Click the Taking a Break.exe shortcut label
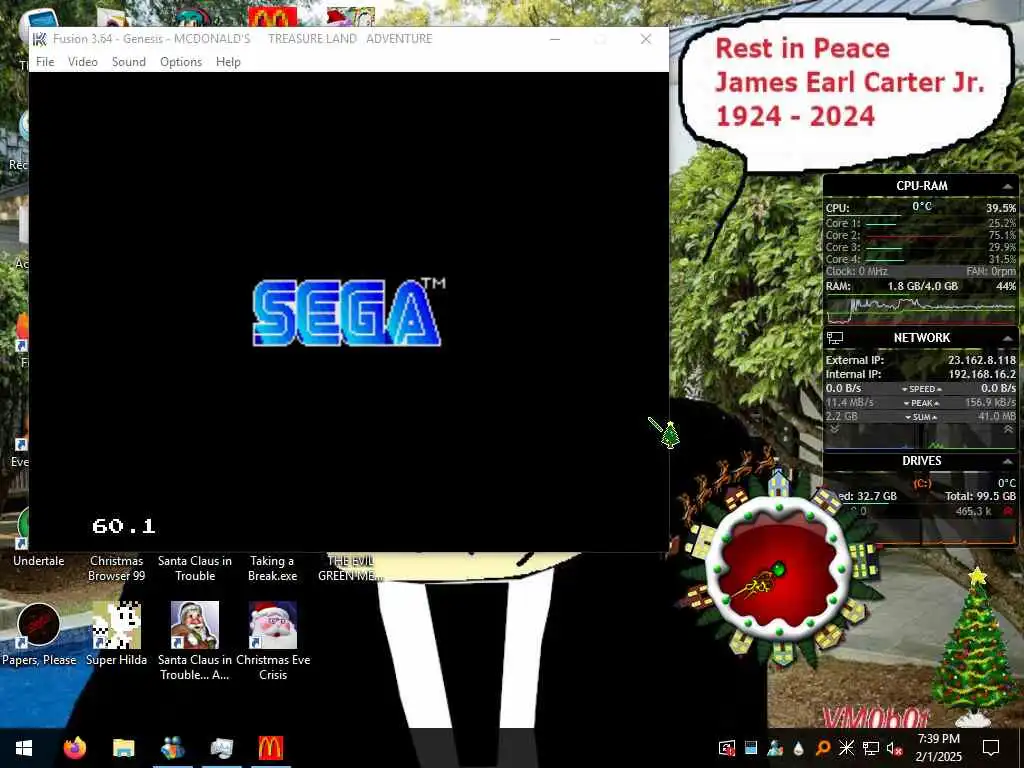Image resolution: width=1024 pixels, height=768 pixels. (272, 568)
